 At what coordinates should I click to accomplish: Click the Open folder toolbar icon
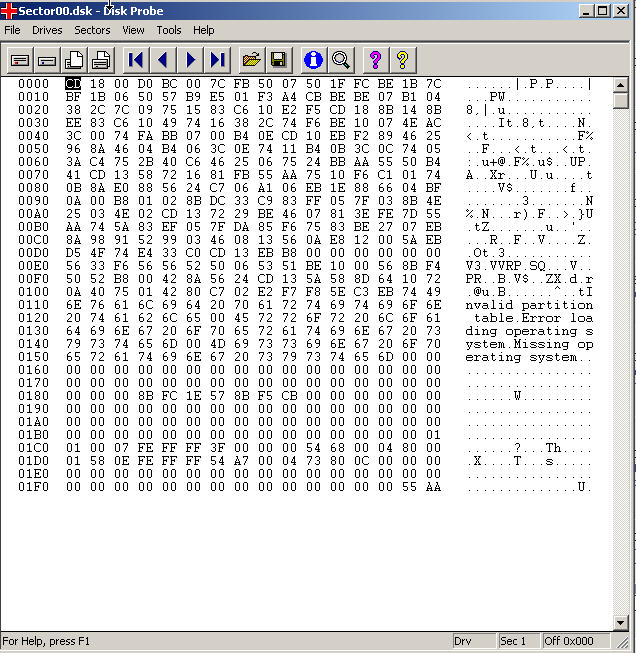tap(252, 60)
